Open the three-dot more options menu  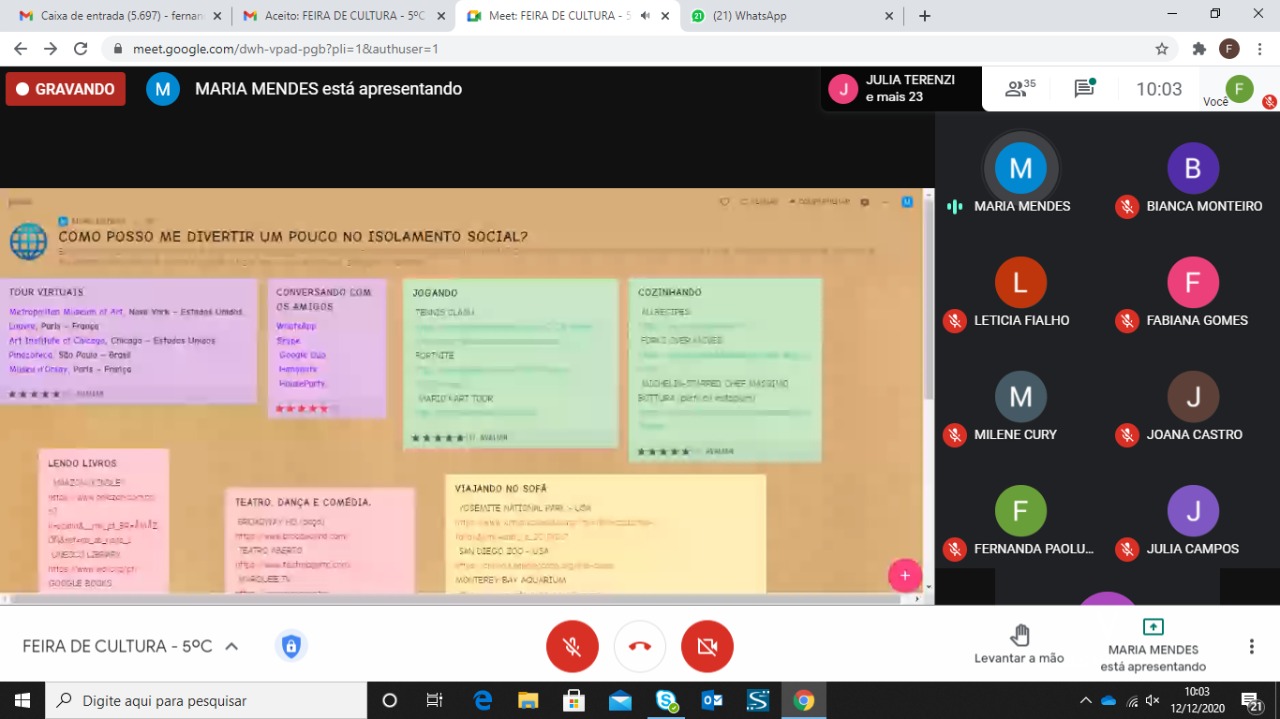coord(1251,646)
